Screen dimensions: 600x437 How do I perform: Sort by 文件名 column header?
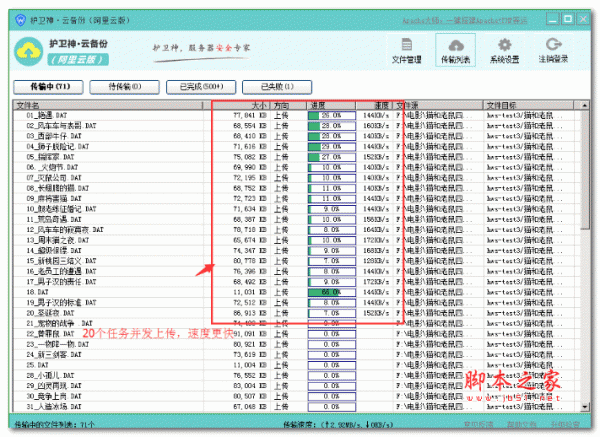coord(108,105)
